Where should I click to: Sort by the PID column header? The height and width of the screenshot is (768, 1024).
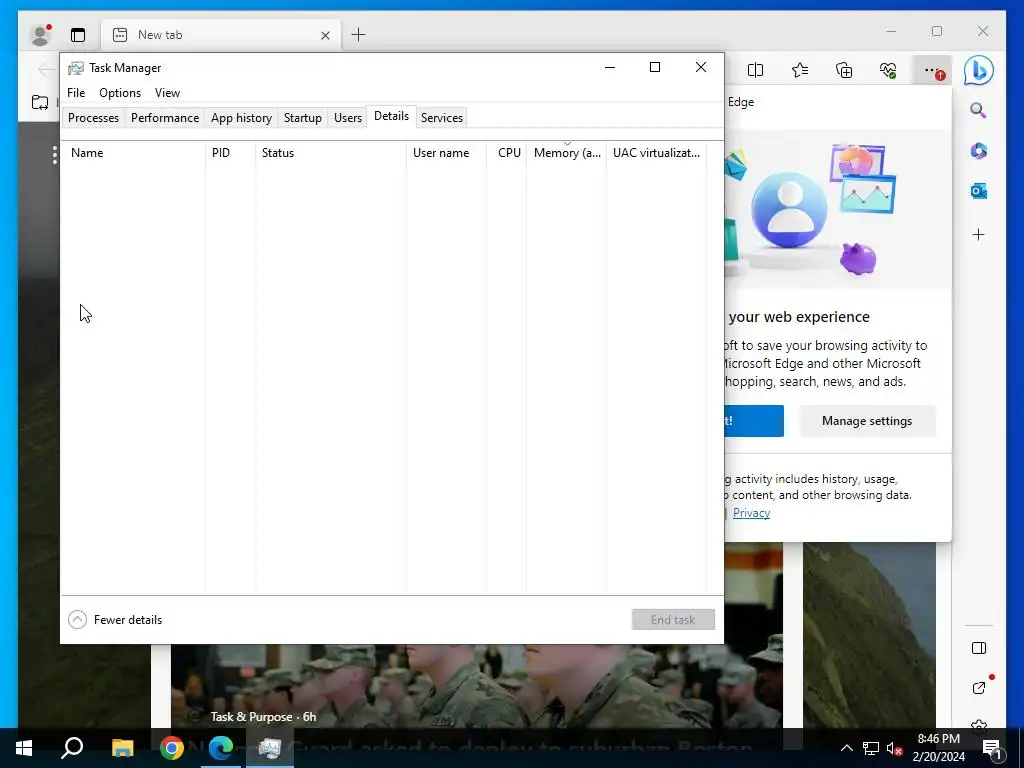230,153
